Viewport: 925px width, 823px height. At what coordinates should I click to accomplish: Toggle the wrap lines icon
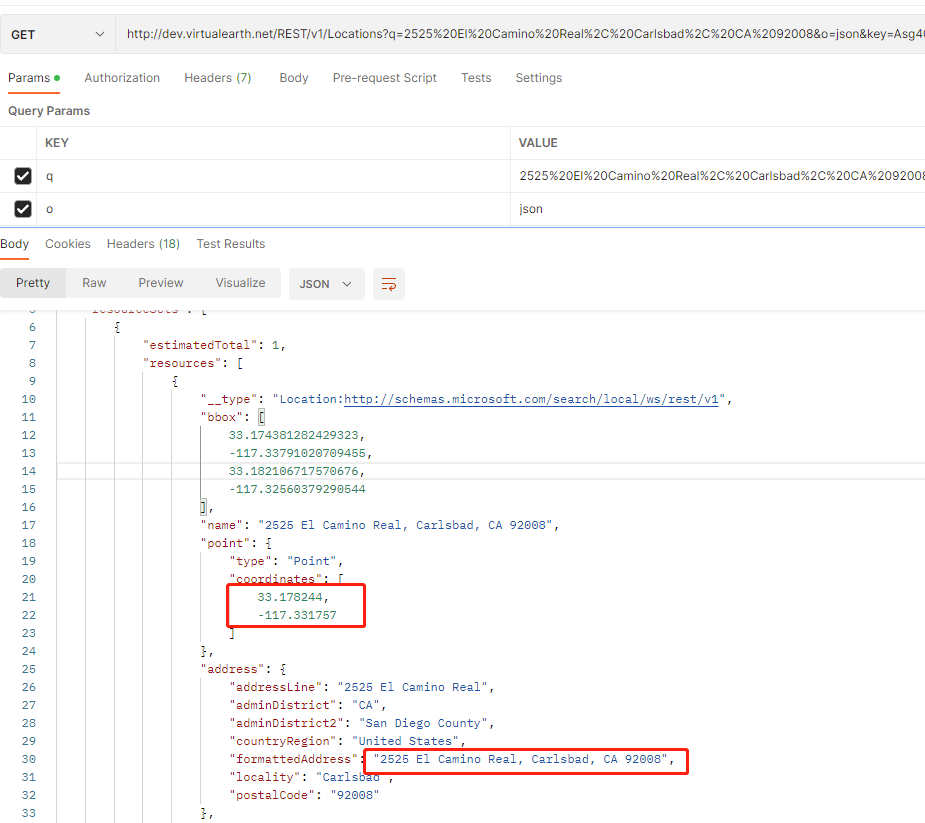point(389,284)
